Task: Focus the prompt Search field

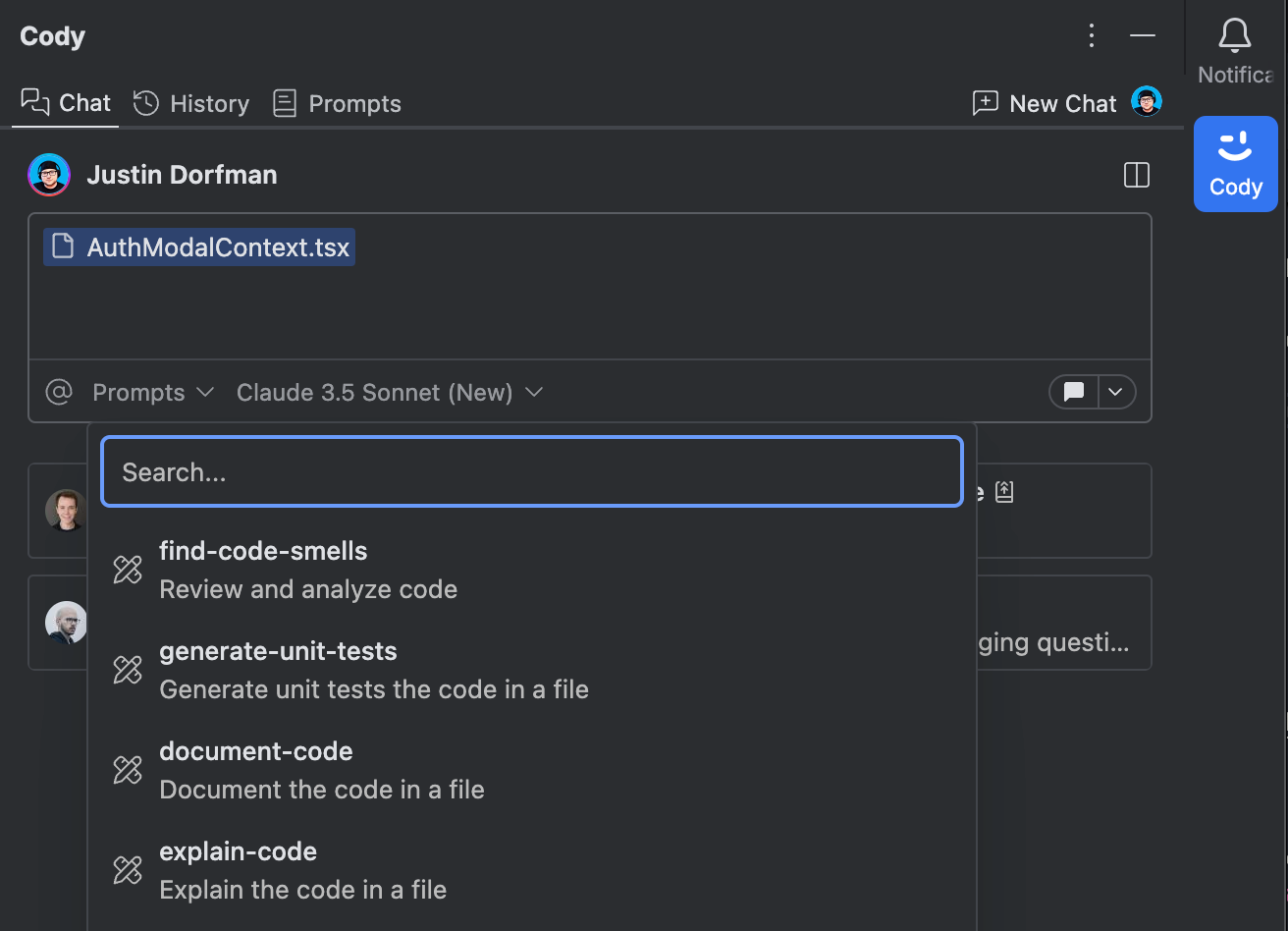Action: (532, 471)
